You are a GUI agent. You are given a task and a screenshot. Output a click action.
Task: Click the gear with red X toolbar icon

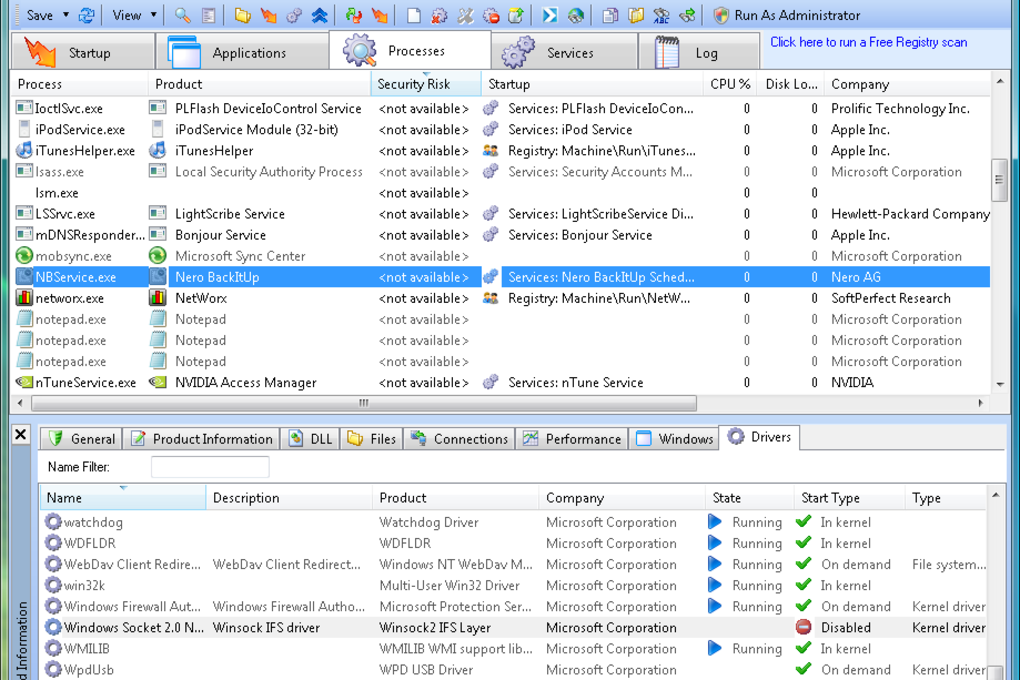[x=439, y=15]
